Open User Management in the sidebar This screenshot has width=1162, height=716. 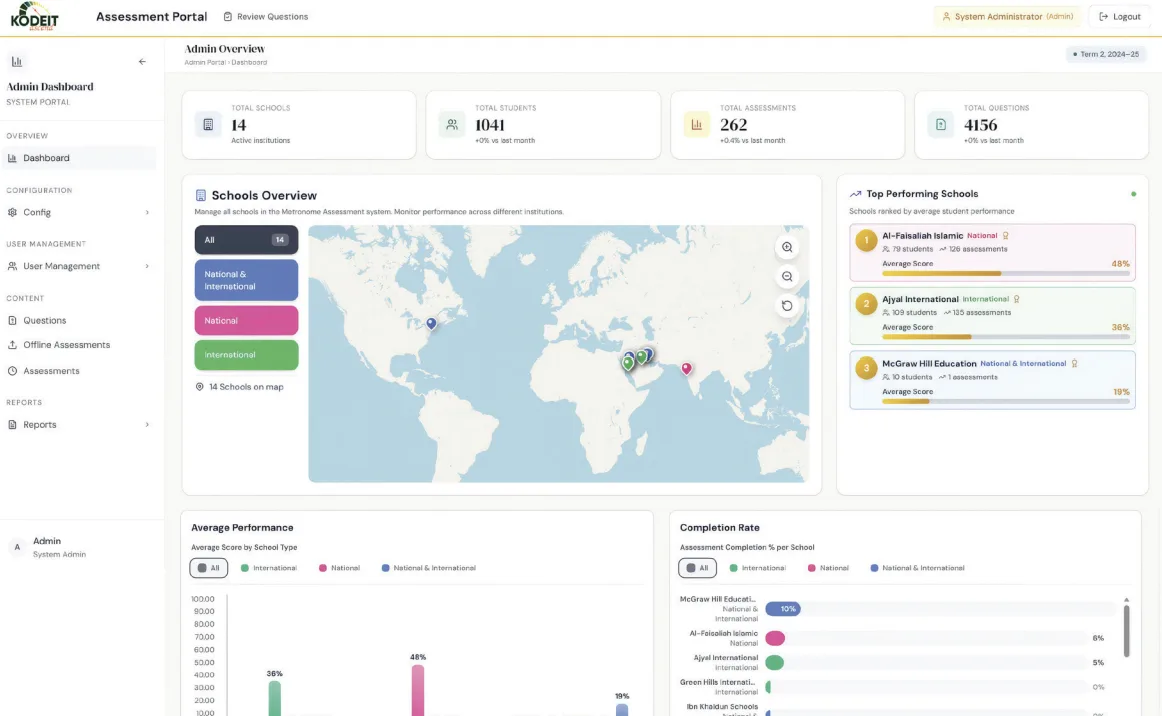[79, 266]
